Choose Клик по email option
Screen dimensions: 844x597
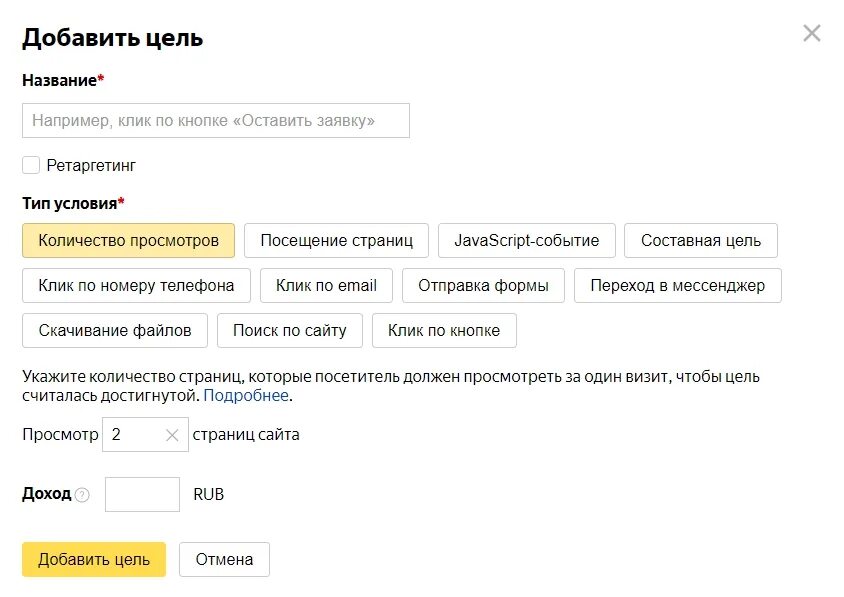tap(326, 286)
